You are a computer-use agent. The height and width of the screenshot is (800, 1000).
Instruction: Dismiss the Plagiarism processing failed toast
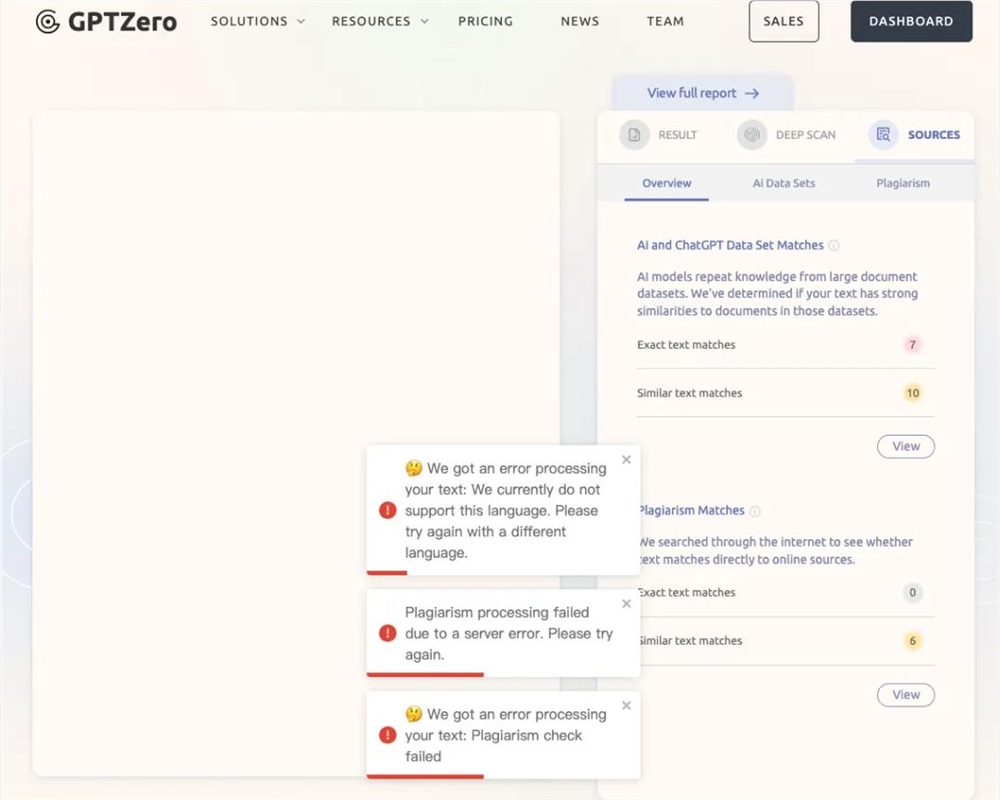[x=626, y=604]
